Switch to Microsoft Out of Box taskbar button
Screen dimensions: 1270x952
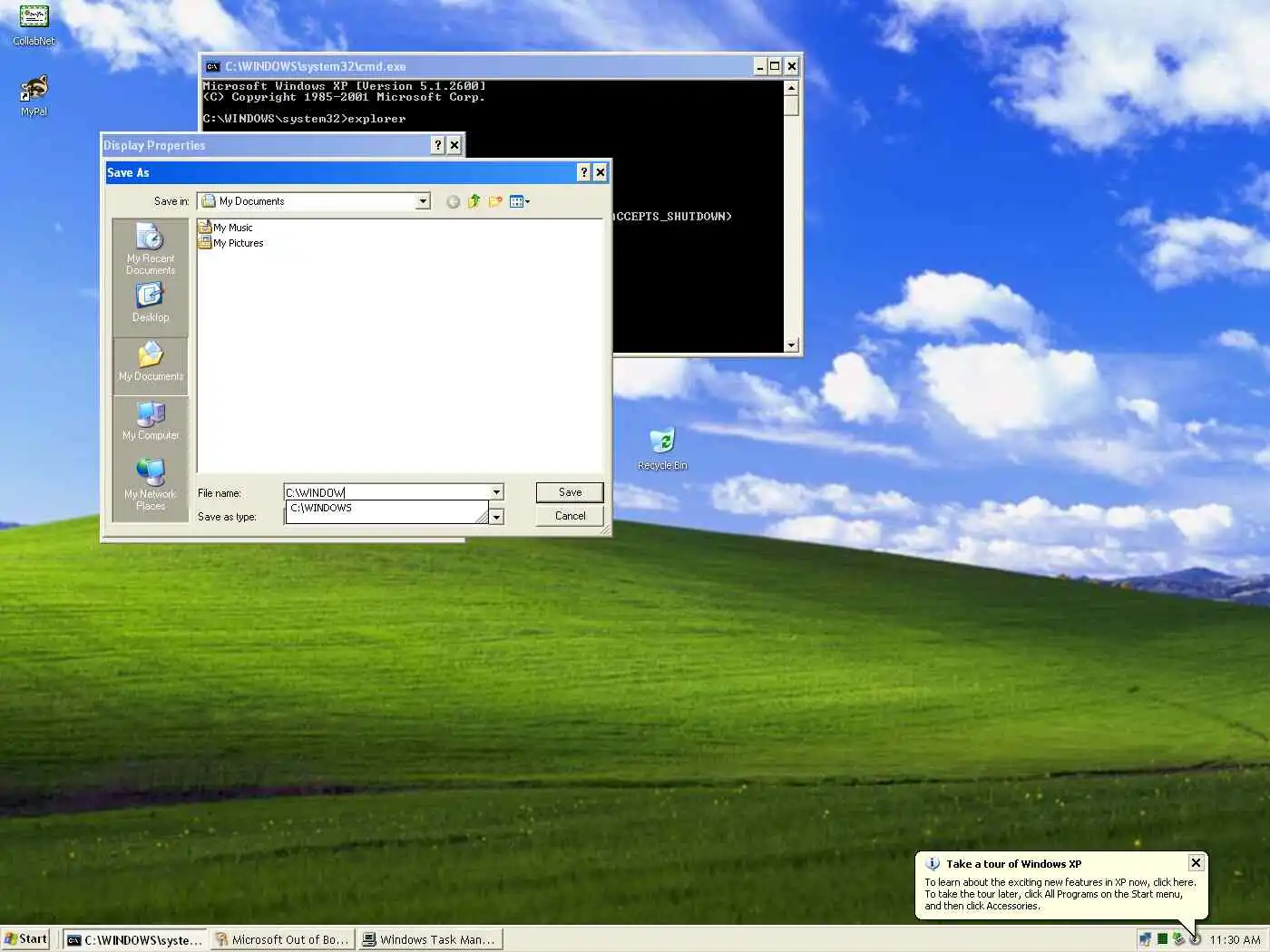point(282,939)
